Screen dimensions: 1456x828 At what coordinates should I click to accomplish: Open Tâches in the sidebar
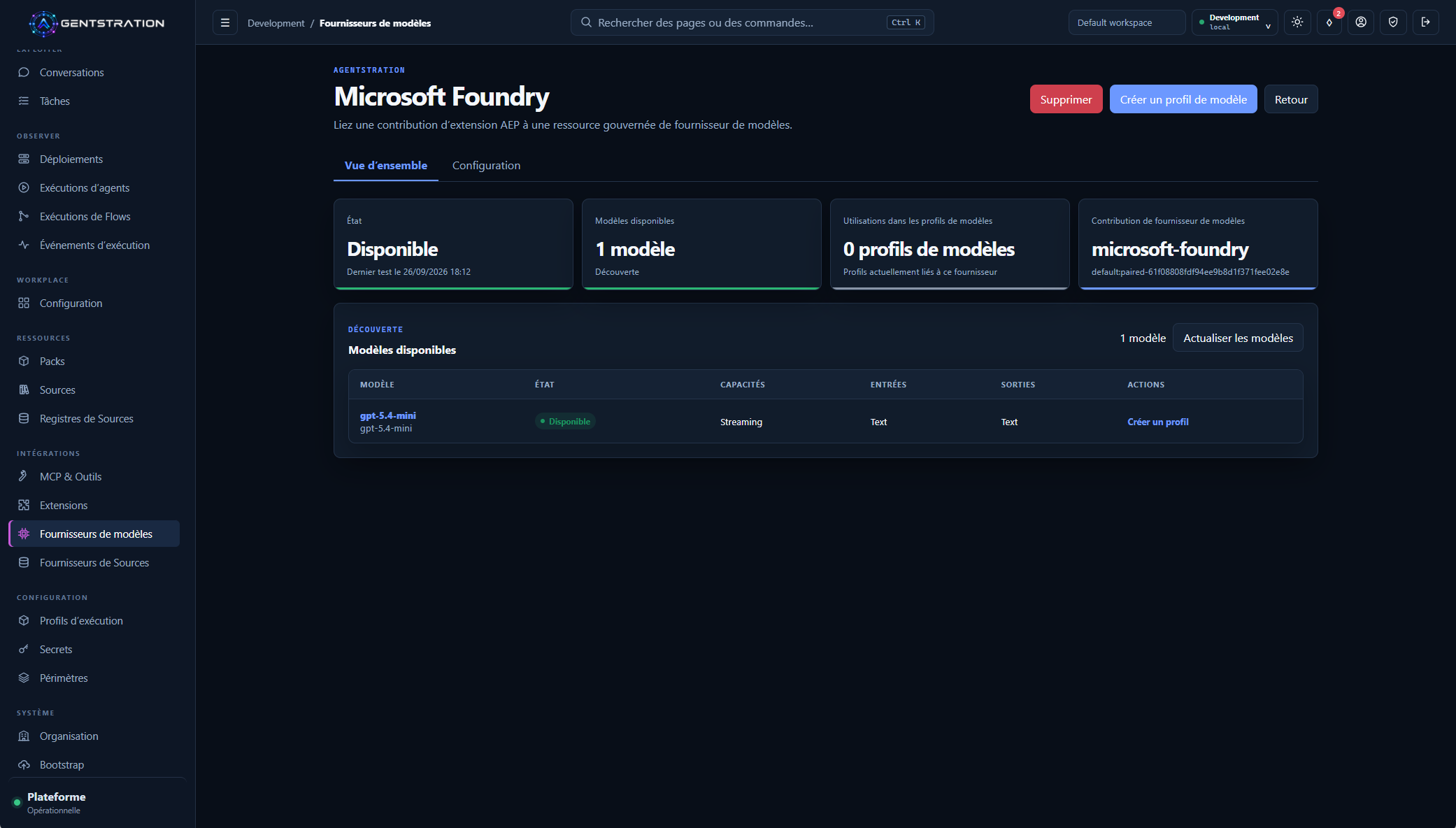tap(94, 101)
